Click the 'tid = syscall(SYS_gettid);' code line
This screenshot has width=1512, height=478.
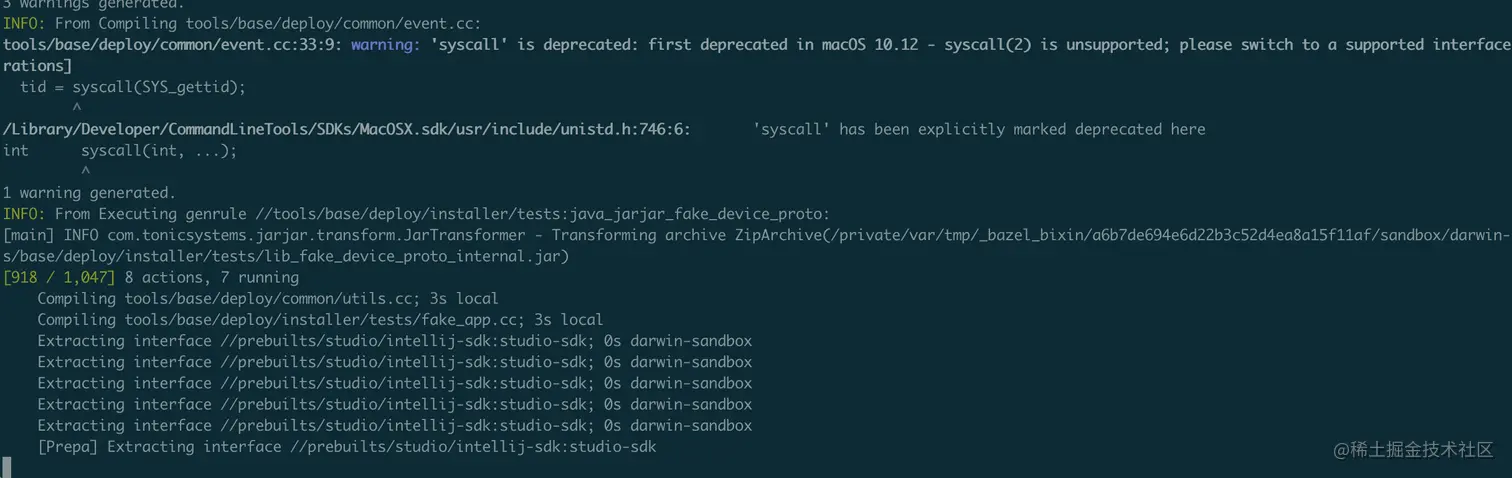pyautogui.click(x=132, y=87)
